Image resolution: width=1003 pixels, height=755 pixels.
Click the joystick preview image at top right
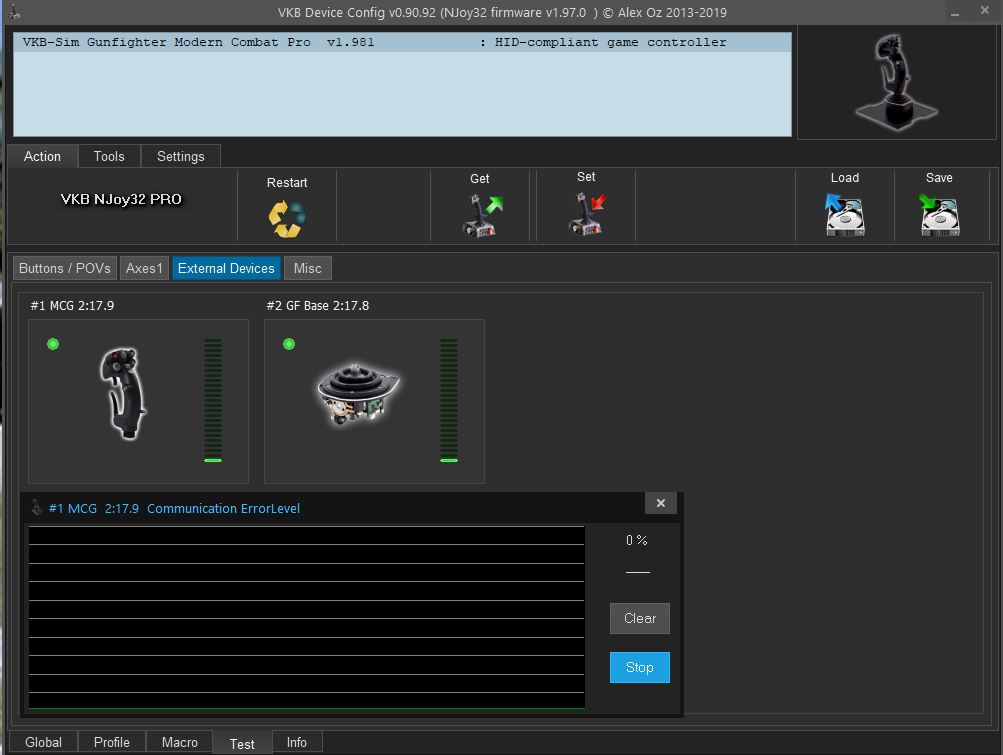[895, 82]
